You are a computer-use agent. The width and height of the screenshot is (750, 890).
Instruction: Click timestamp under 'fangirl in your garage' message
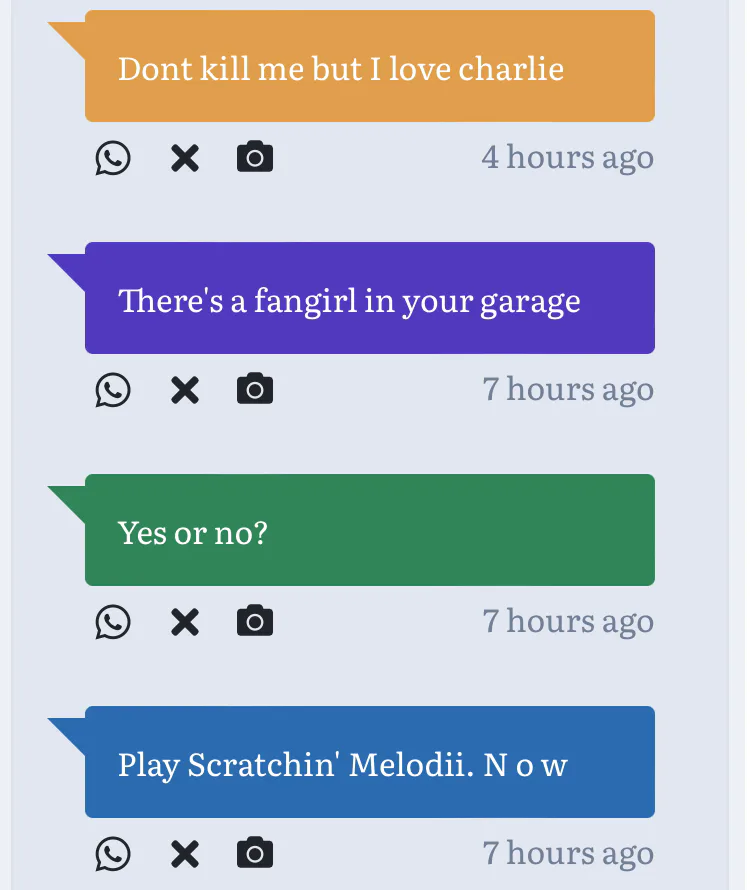(x=567, y=390)
